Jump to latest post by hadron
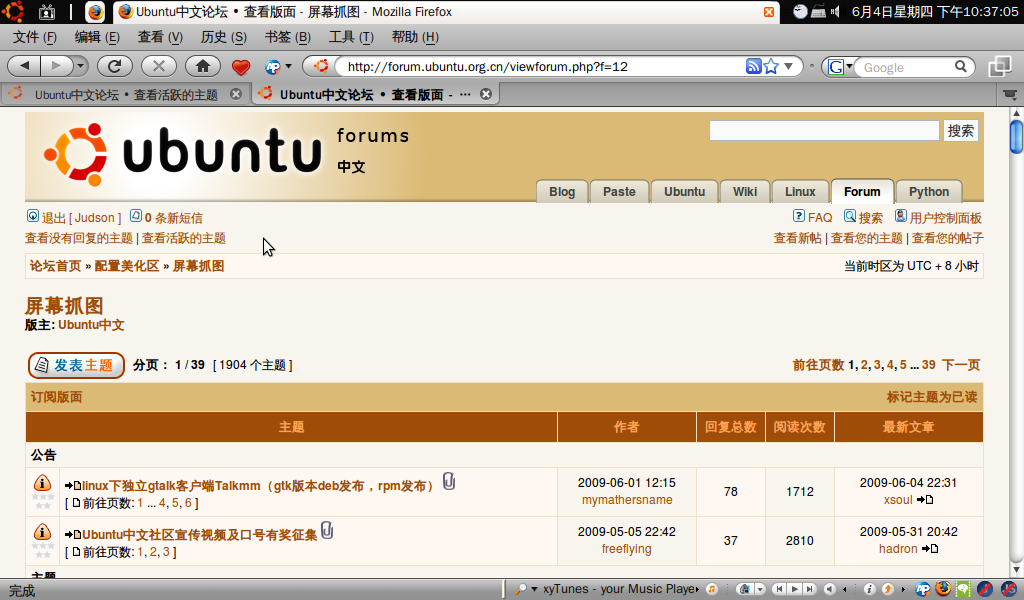Image resolution: width=1024 pixels, height=600 pixels. pos(929,549)
